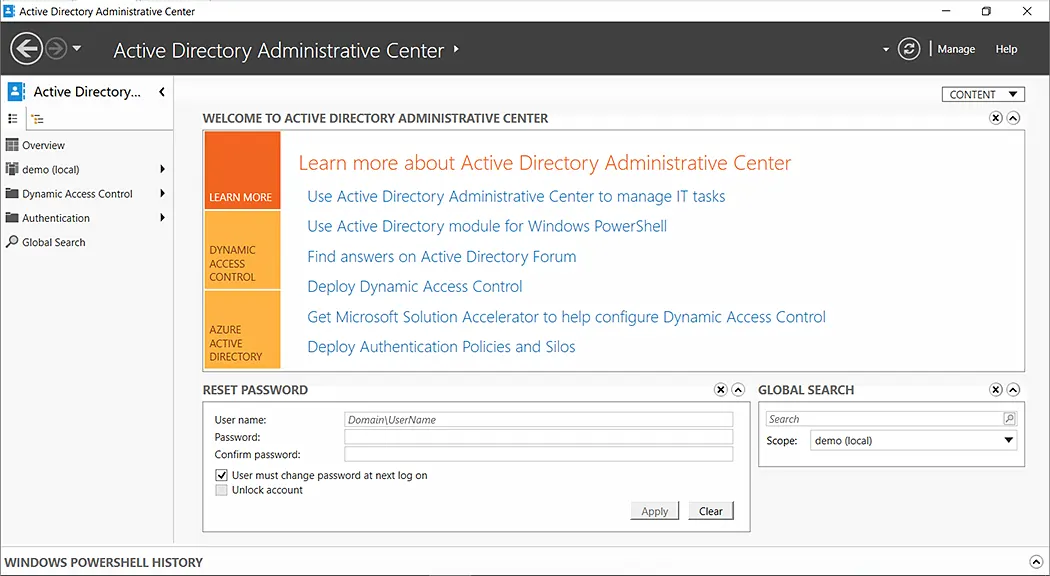Open 'Use Active Directory module for Windows PowerShell' link
Image resolution: width=1050 pixels, height=576 pixels.
pos(487,226)
